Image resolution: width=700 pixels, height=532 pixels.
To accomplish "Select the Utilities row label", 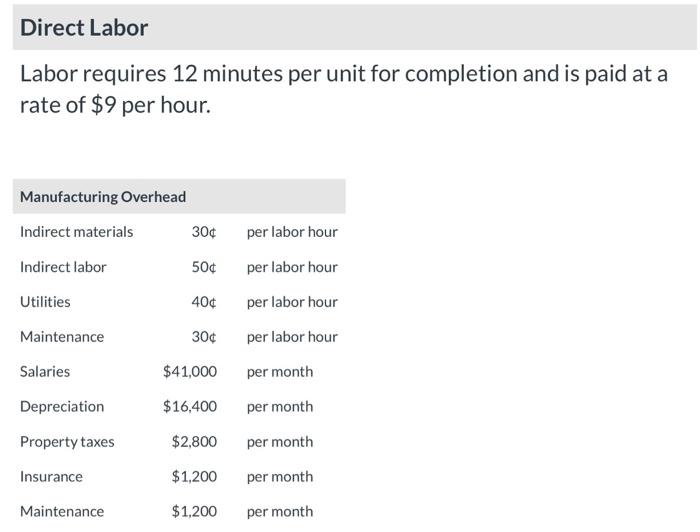I will [x=45, y=302].
